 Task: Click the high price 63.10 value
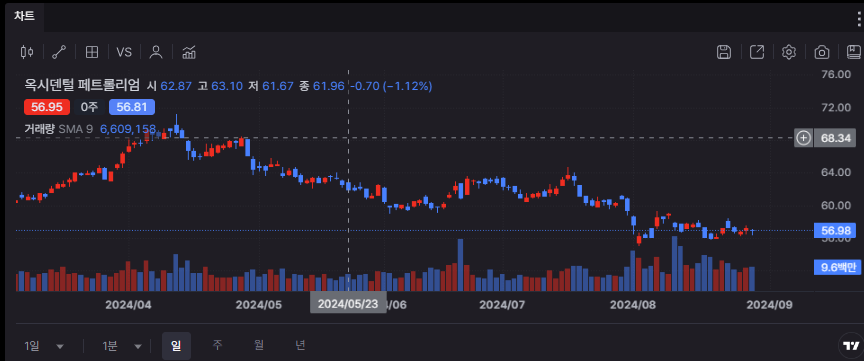click(228, 86)
